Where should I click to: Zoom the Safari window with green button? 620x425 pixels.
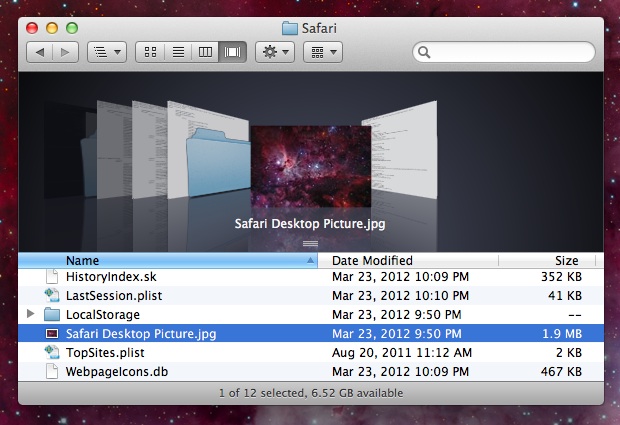[72, 28]
